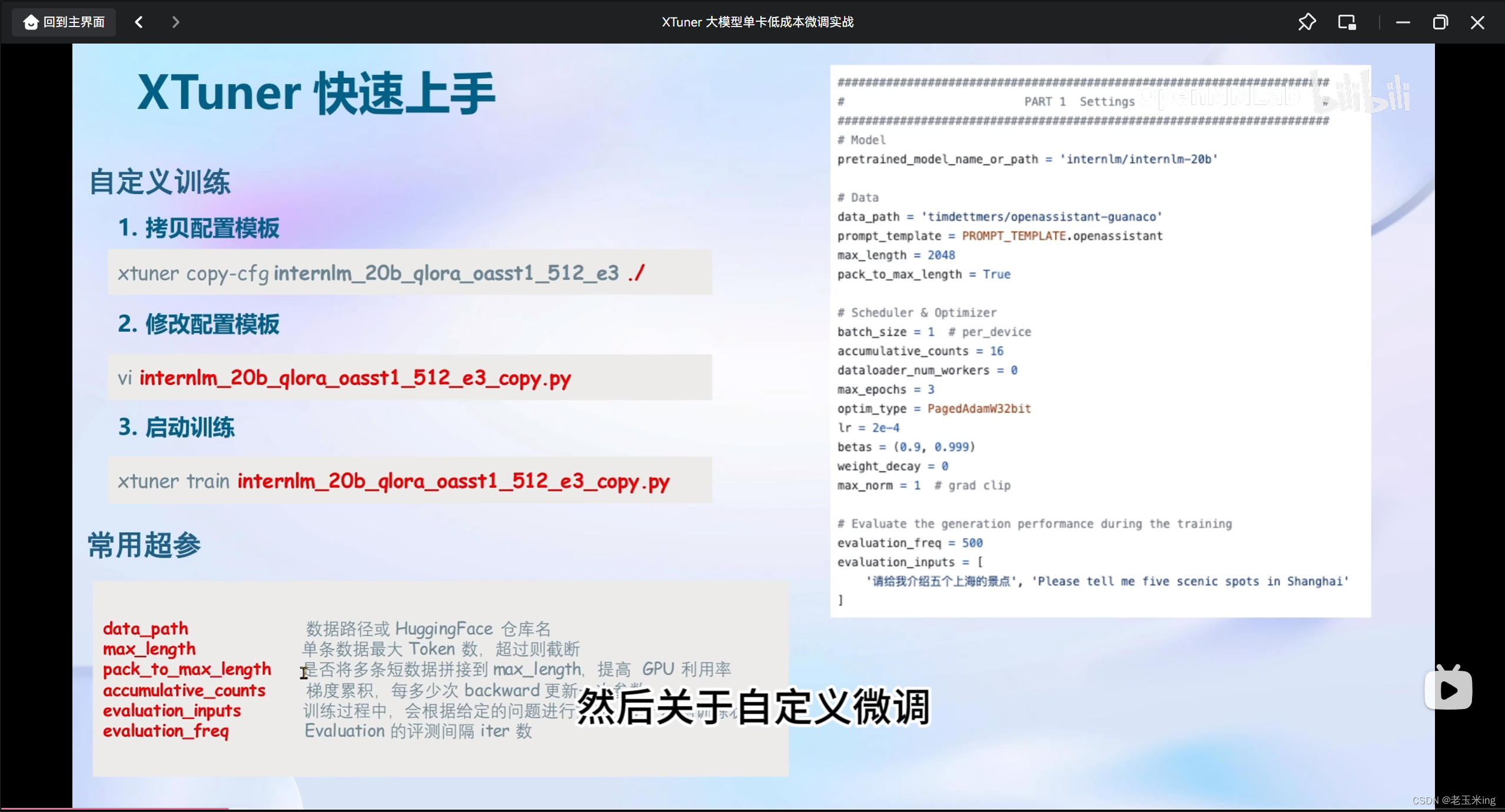Click the back navigation arrow
The width and height of the screenshot is (1505, 812).
tap(139, 22)
